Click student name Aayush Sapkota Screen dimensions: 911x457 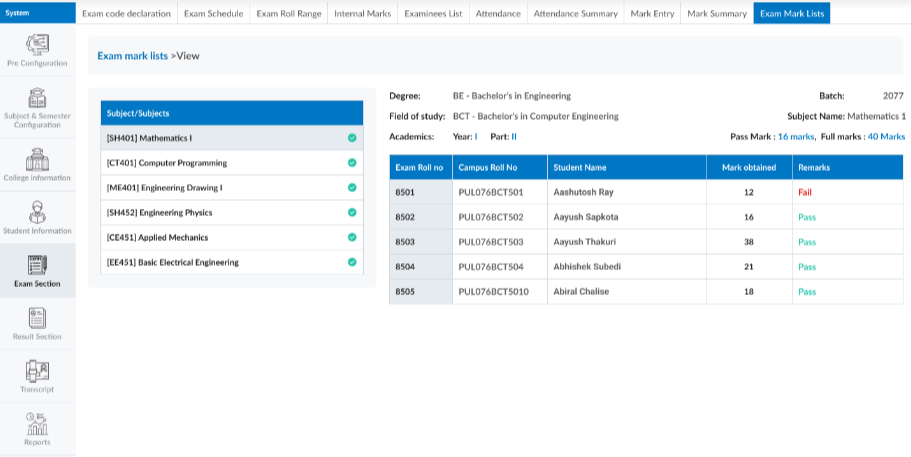[x=586, y=217]
